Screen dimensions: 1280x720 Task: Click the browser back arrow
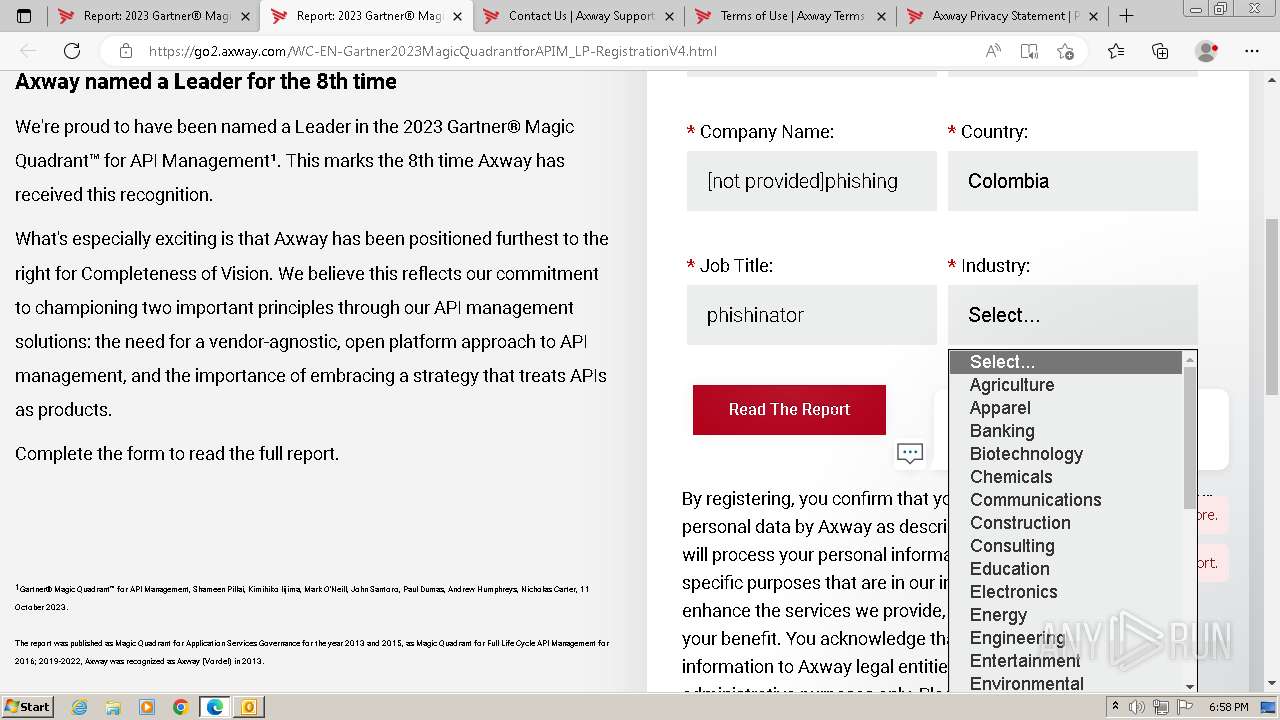[28, 51]
